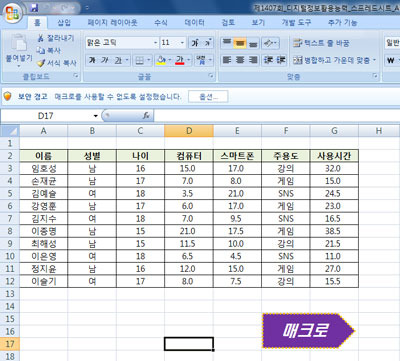Open borders dropdown arrow
This screenshot has width=400, height=361.
coord(149,60)
